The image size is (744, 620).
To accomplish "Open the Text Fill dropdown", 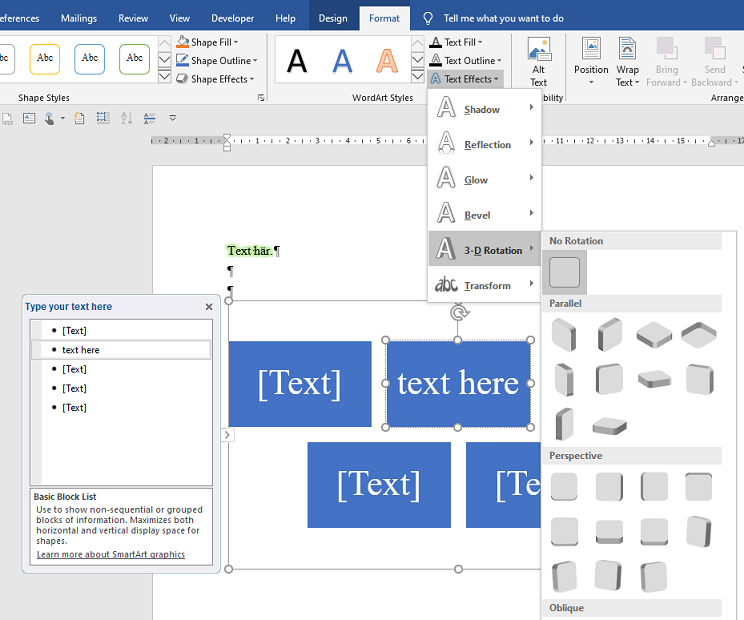I will point(456,42).
